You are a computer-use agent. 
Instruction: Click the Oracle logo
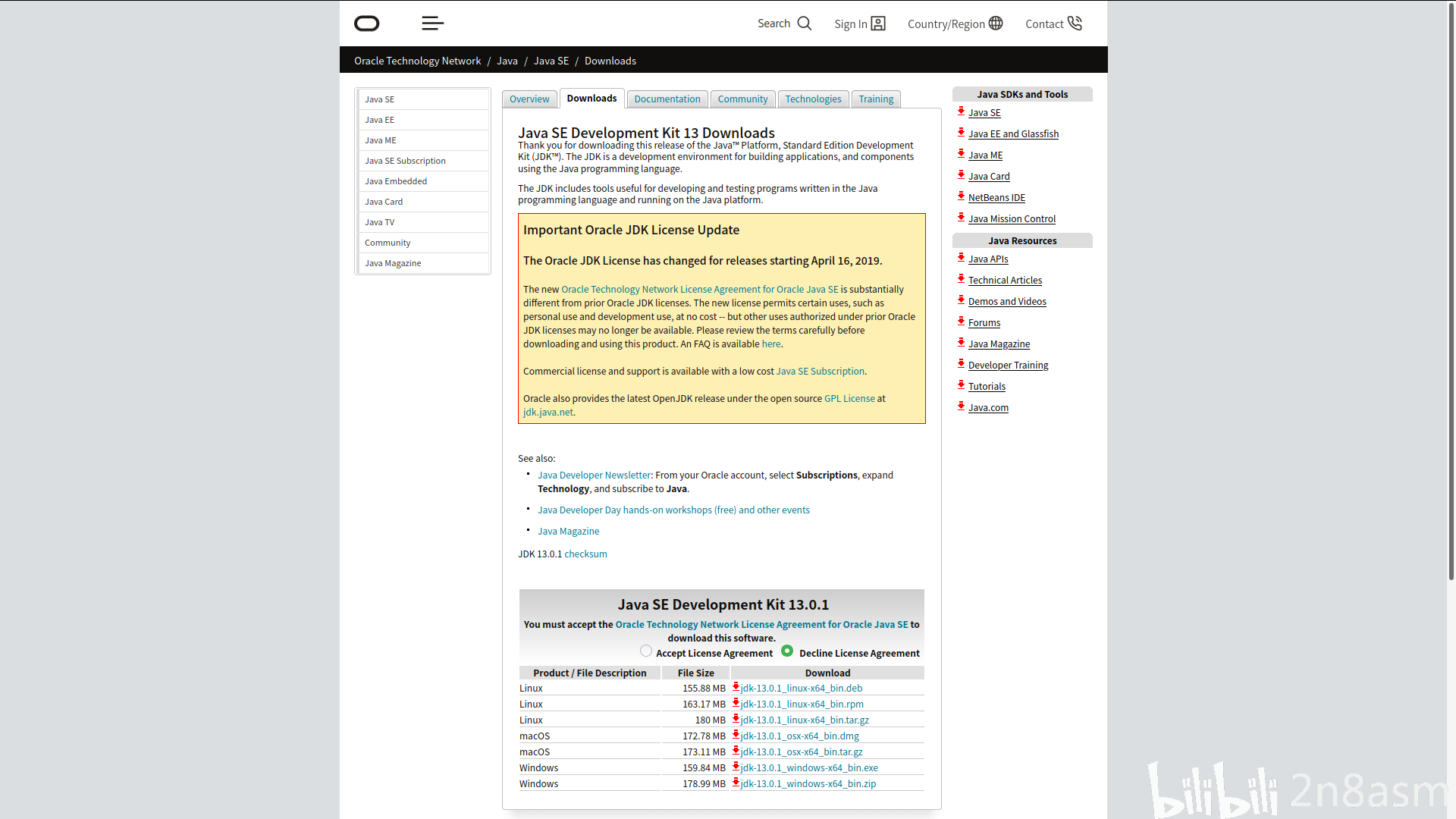[366, 23]
